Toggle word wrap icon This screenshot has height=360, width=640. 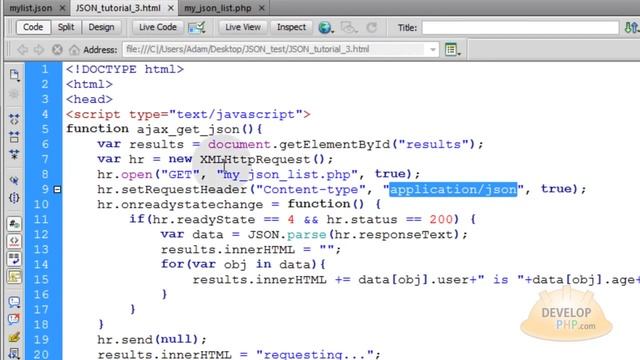tap(14, 259)
